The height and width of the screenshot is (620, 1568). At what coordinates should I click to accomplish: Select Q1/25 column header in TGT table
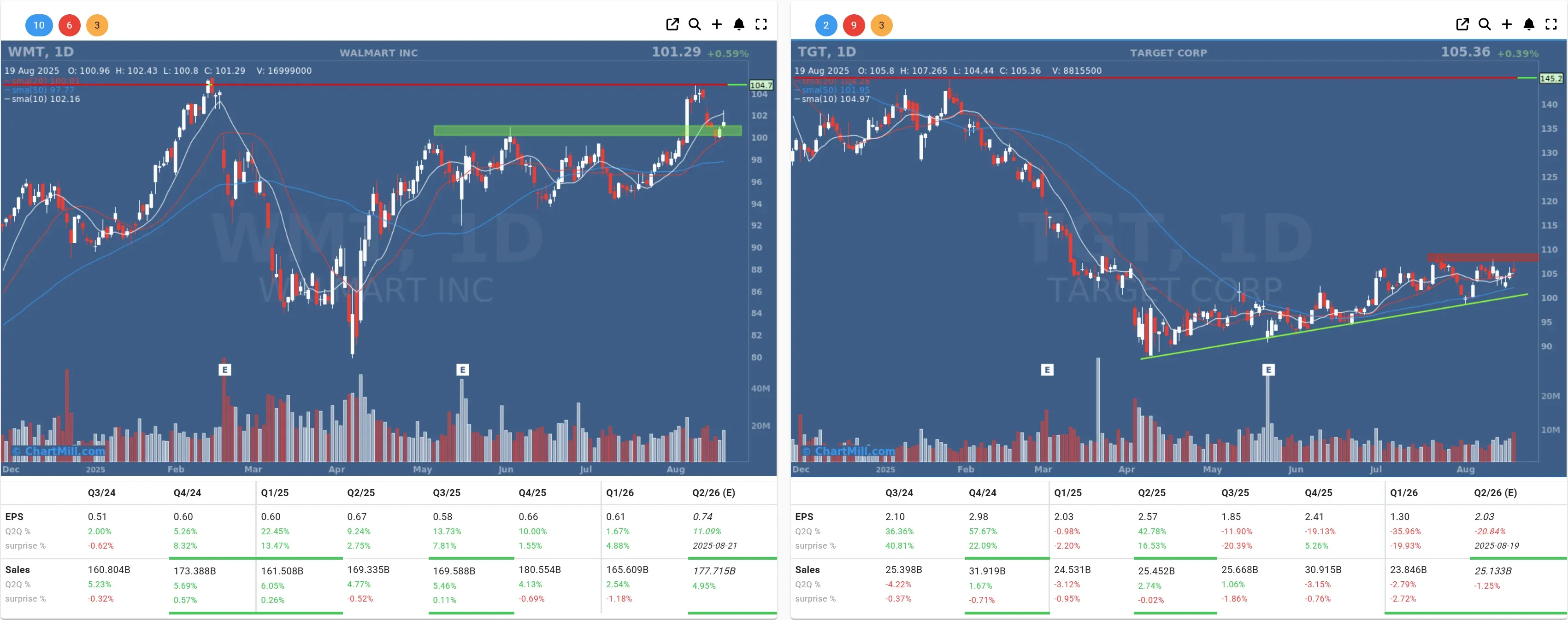[x=1067, y=493]
